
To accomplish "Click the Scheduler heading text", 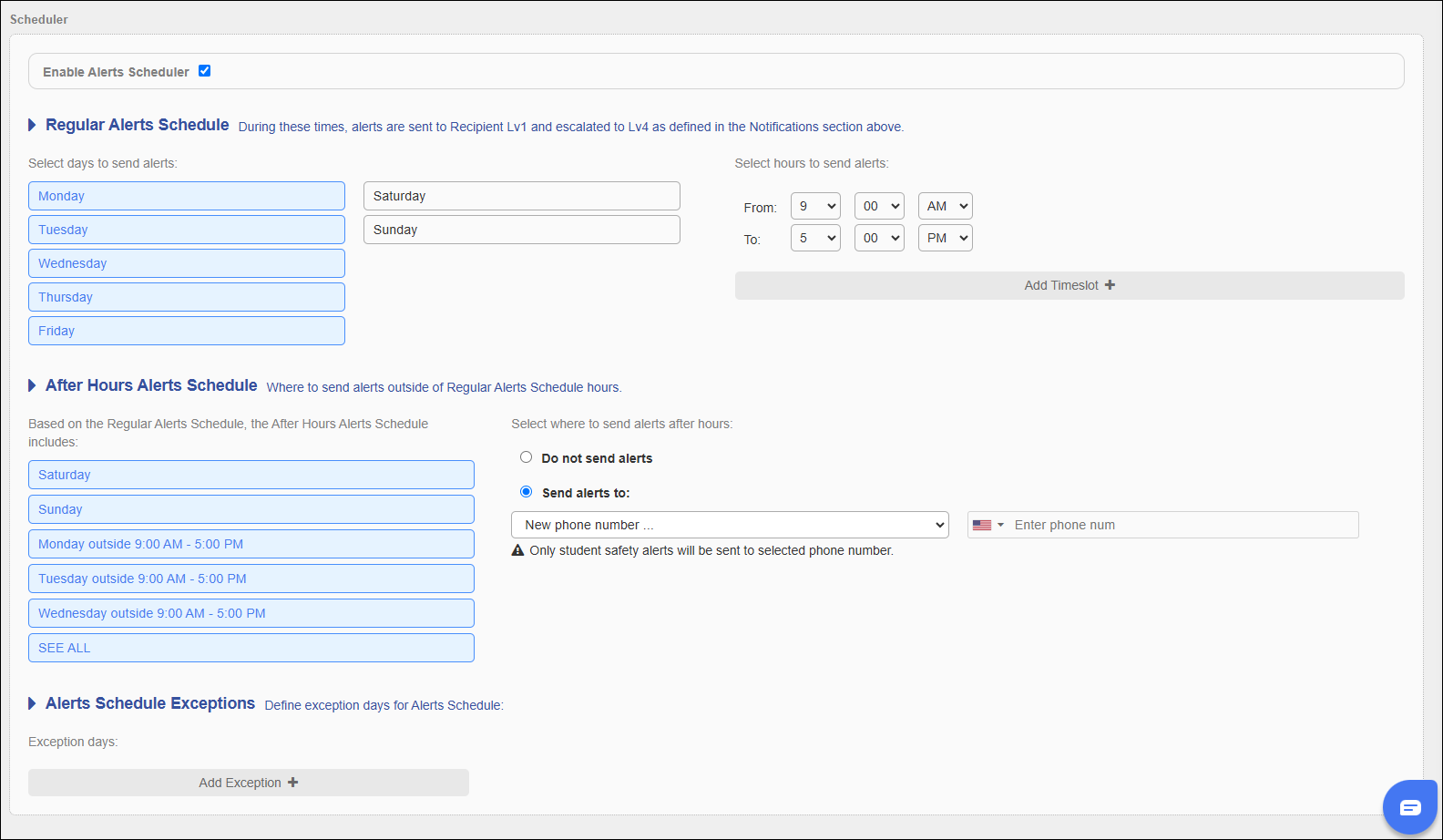I will [x=39, y=19].
